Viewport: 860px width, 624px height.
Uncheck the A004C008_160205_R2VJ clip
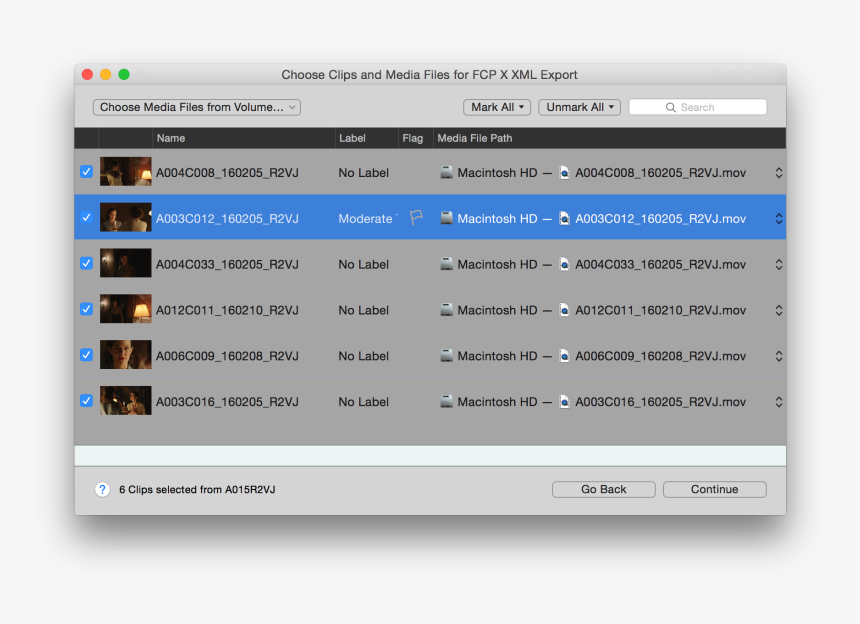tap(86, 172)
